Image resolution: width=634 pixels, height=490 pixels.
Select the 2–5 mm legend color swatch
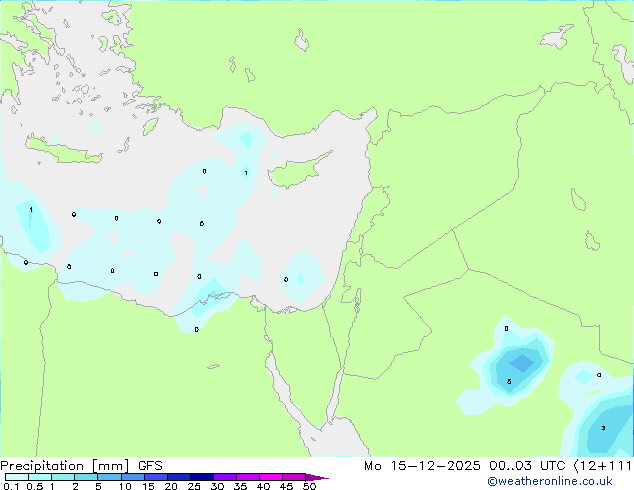coord(86,477)
